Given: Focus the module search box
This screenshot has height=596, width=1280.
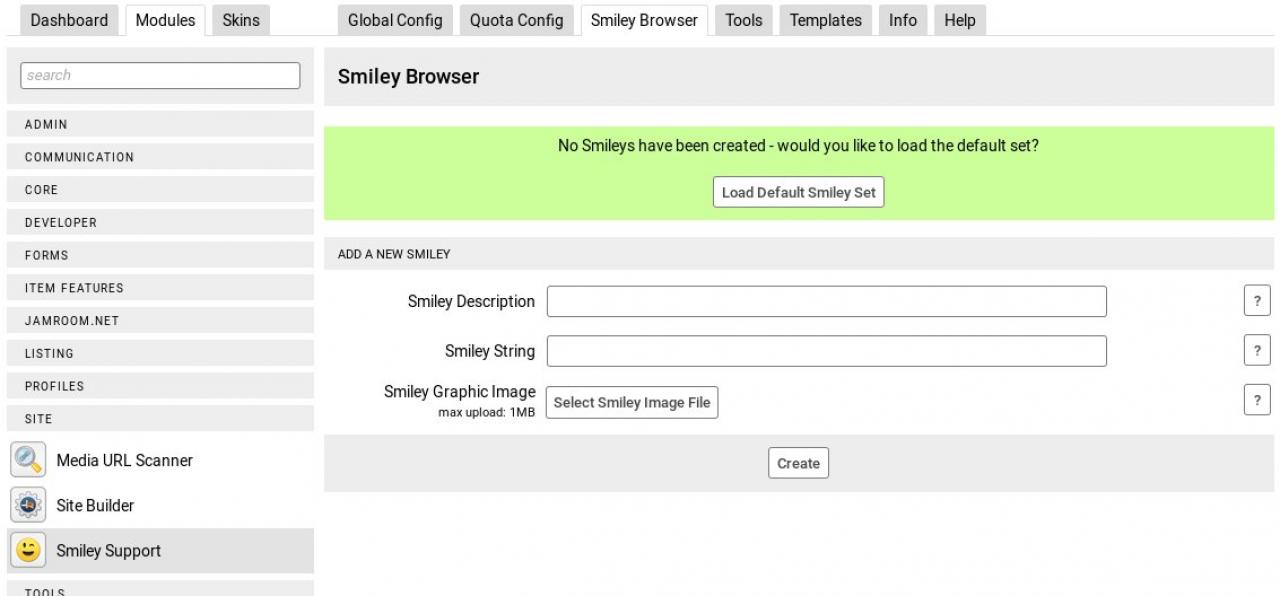Looking at the screenshot, I should [160, 75].
